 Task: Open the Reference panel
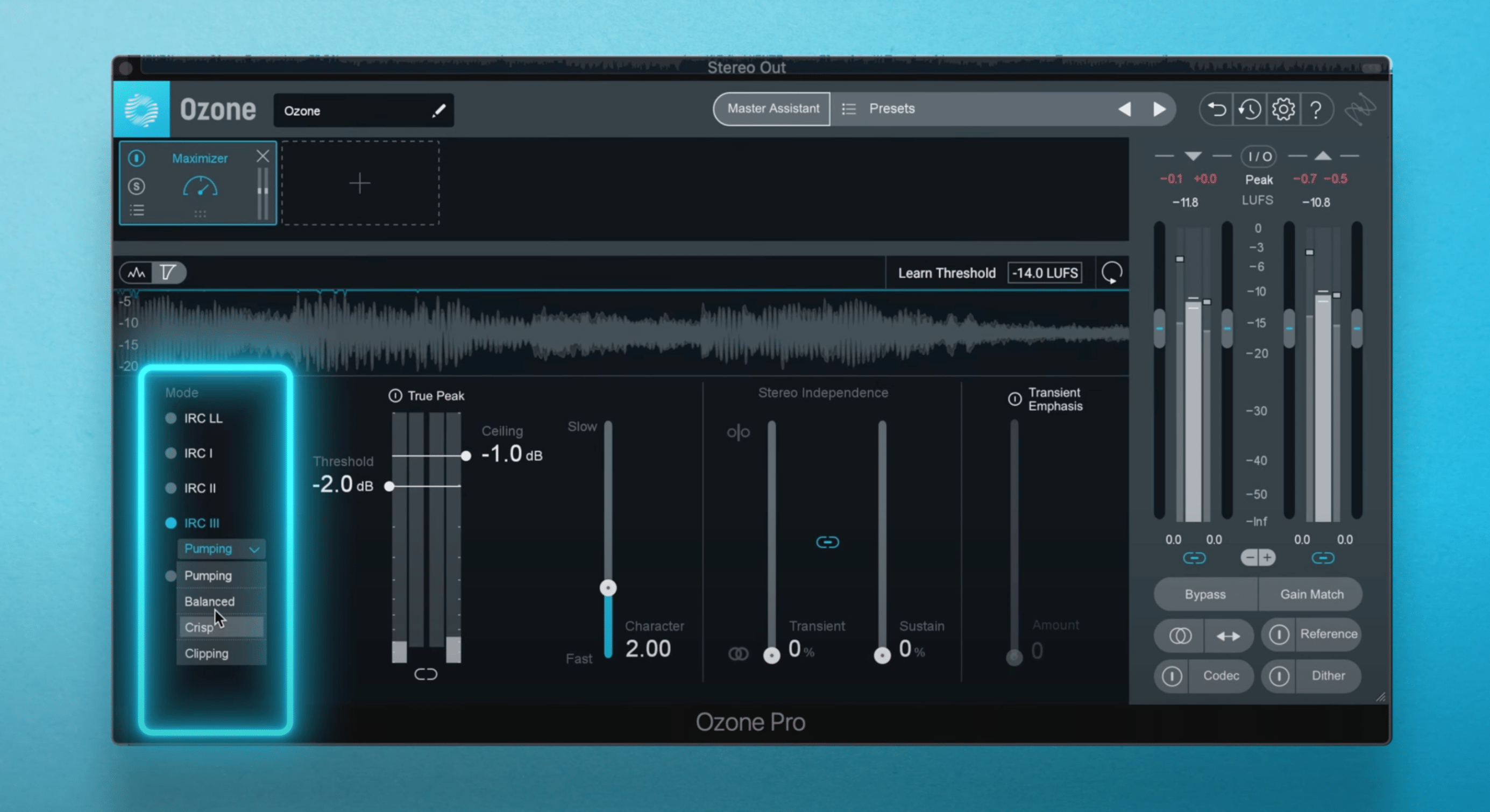tap(1329, 634)
